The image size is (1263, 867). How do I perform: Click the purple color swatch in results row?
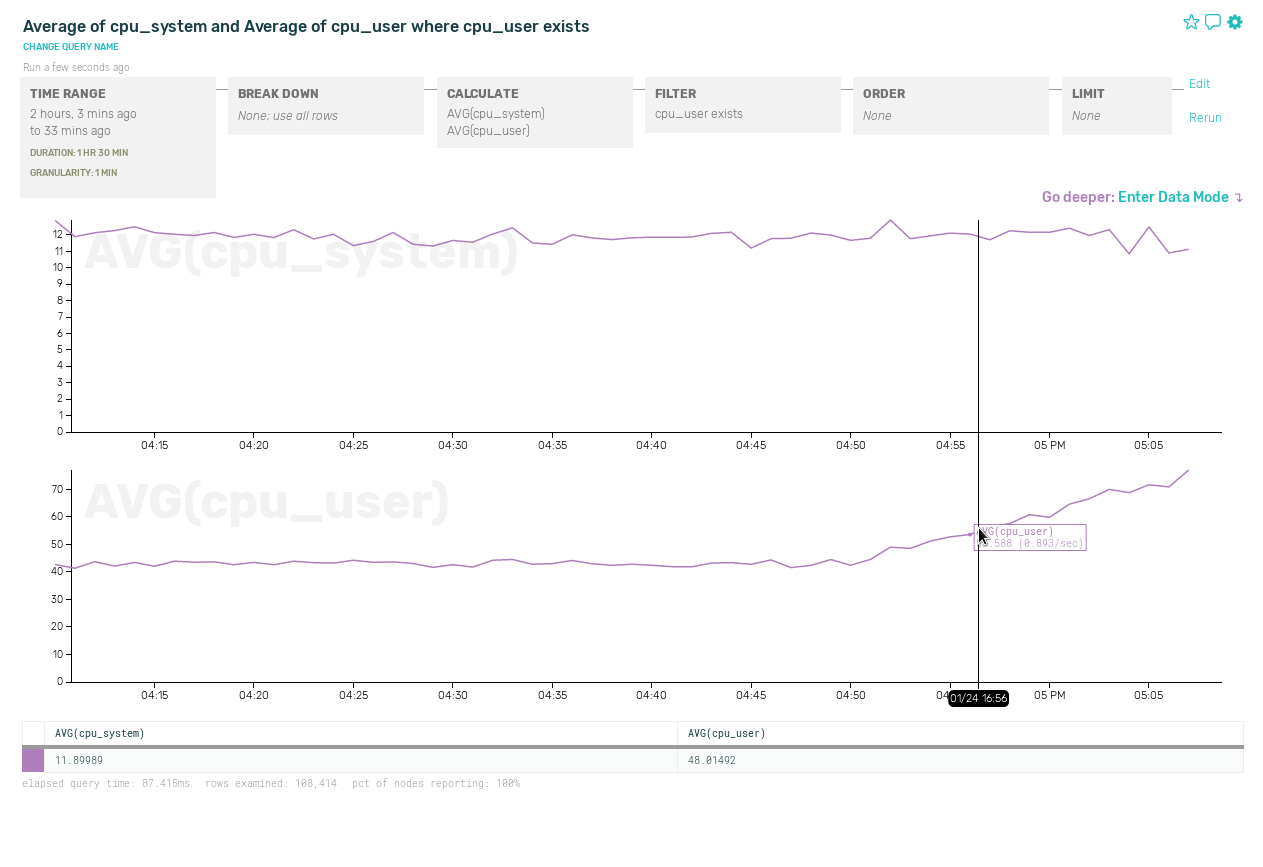(x=33, y=761)
